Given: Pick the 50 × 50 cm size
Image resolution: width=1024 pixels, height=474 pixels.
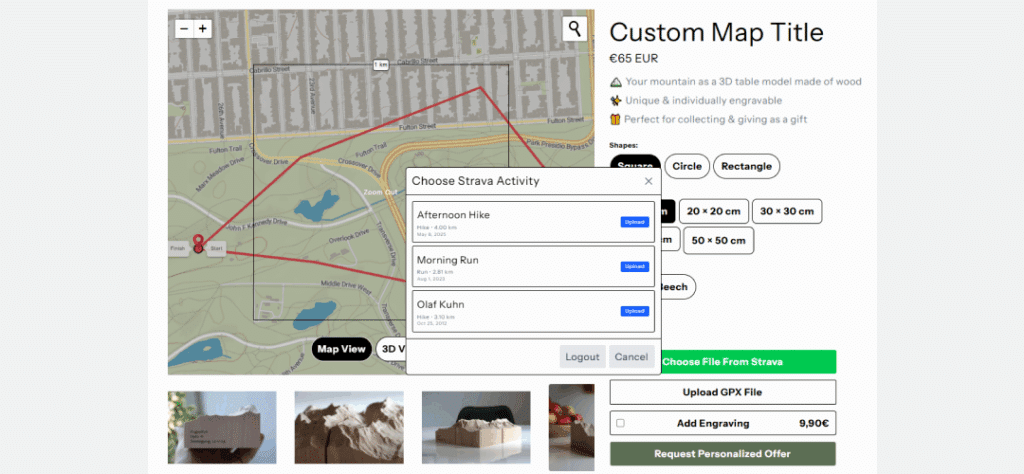Looking at the screenshot, I should click(x=719, y=240).
